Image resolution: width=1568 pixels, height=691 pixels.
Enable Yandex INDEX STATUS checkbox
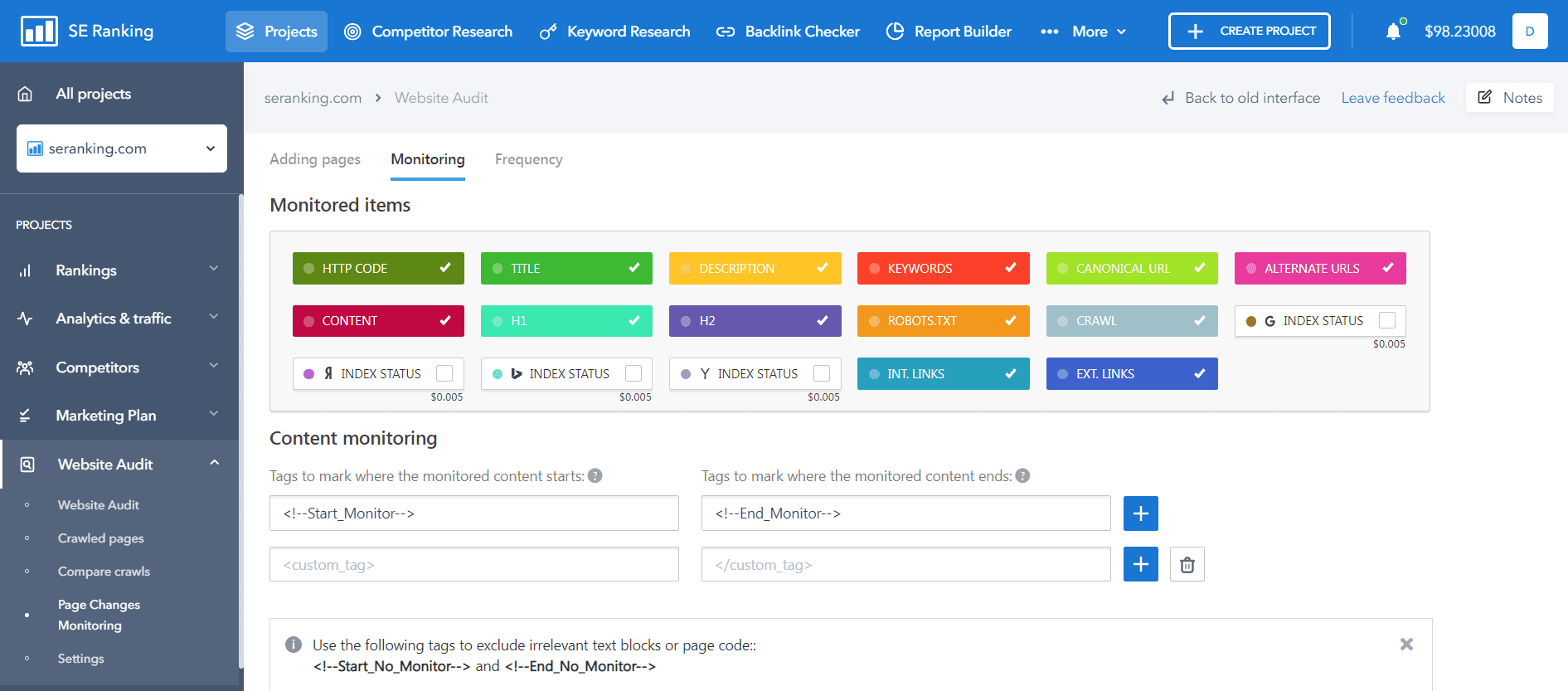[444, 373]
